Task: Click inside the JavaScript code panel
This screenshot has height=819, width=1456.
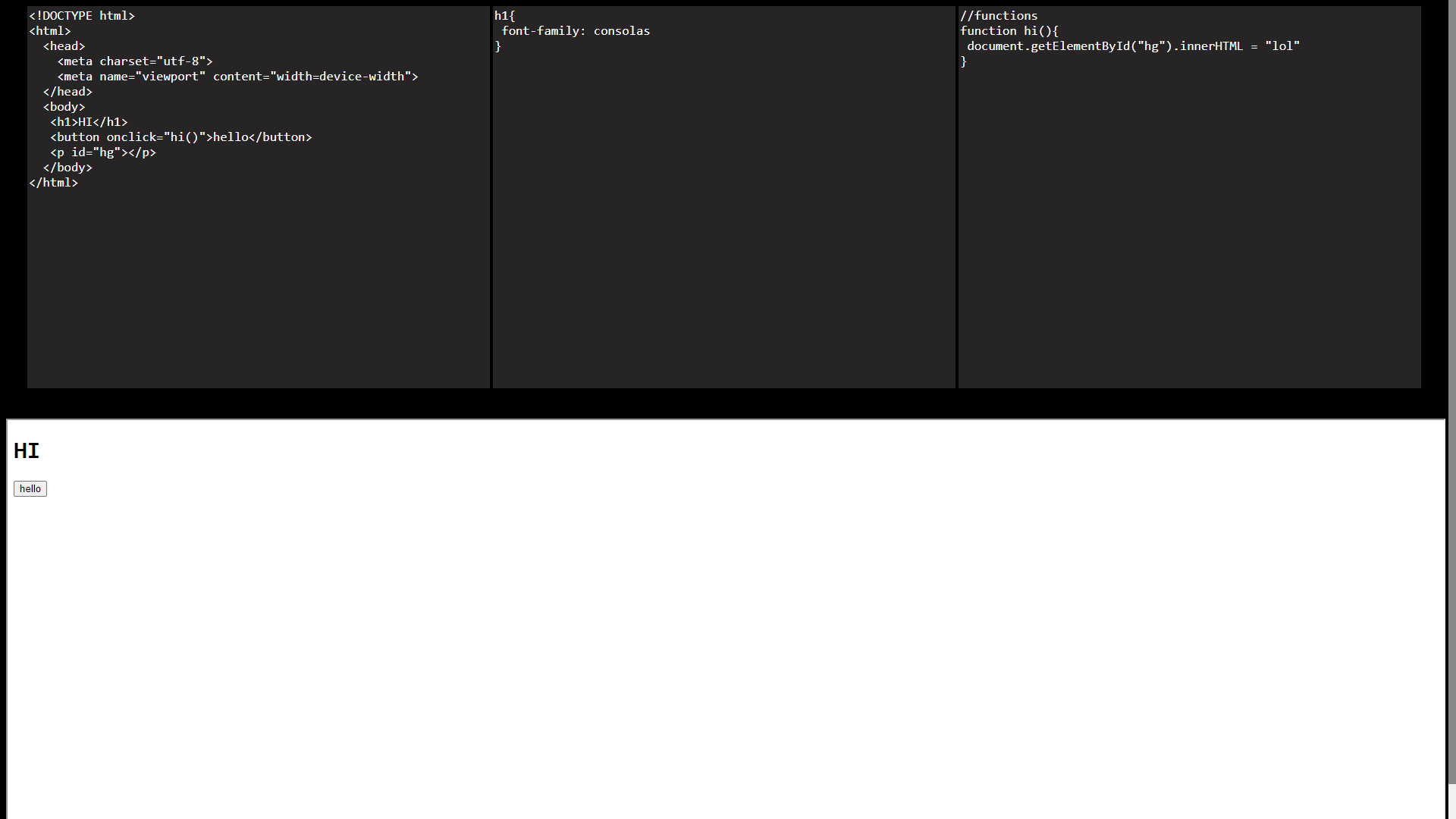Action: (1183, 227)
